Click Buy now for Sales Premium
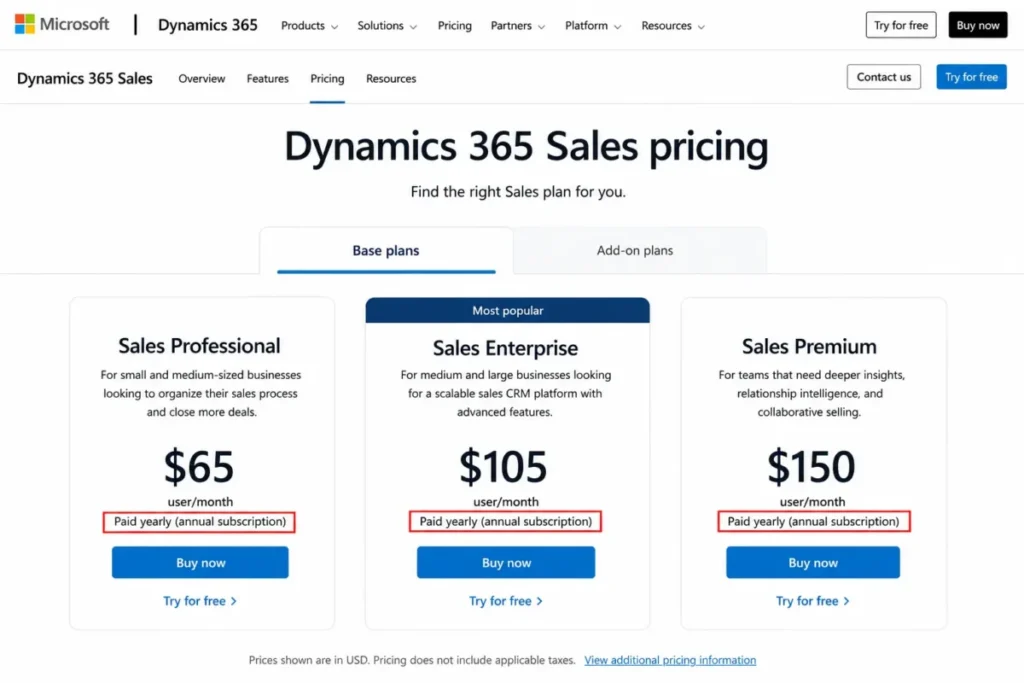 pyautogui.click(x=813, y=562)
